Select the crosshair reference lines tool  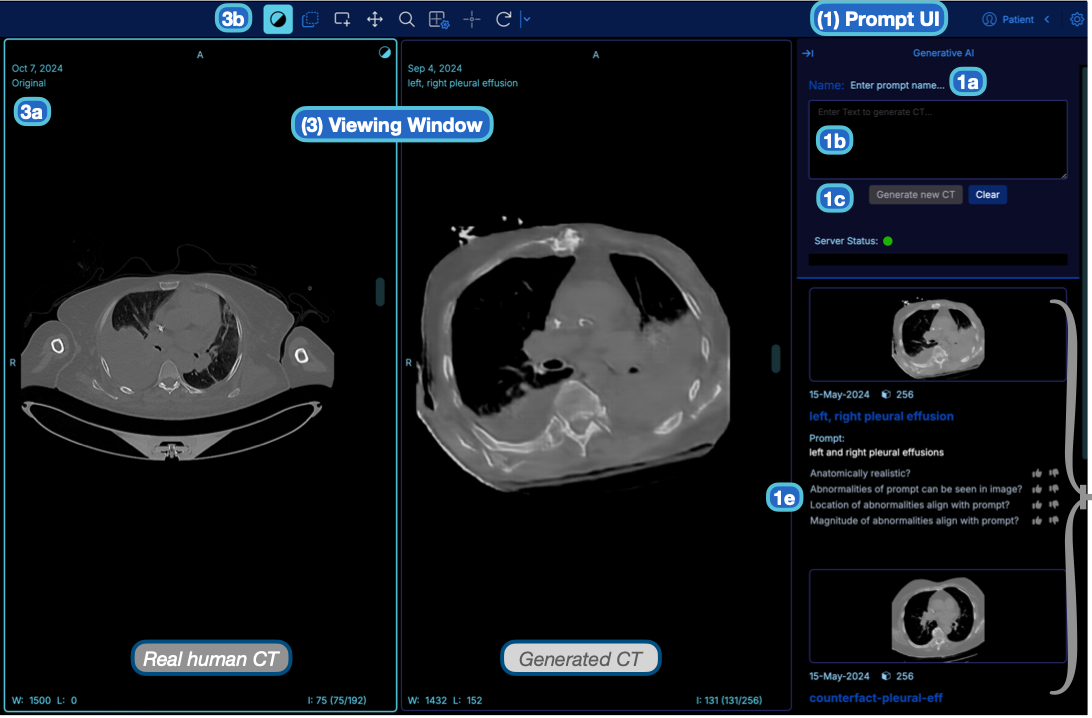click(471, 19)
